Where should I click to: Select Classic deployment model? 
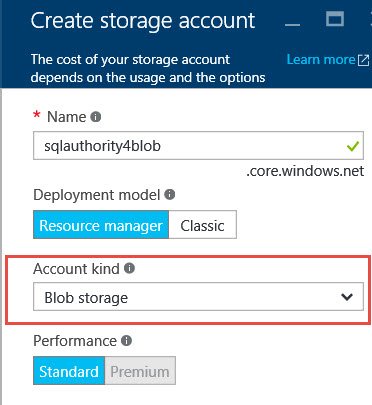(203, 224)
